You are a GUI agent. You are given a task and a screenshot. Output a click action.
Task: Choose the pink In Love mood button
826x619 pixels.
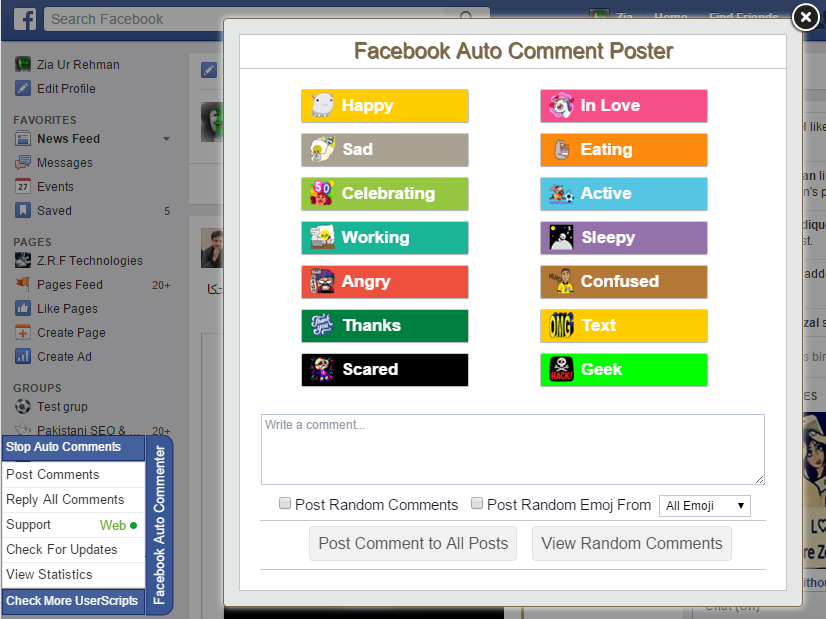pyautogui.click(x=624, y=106)
